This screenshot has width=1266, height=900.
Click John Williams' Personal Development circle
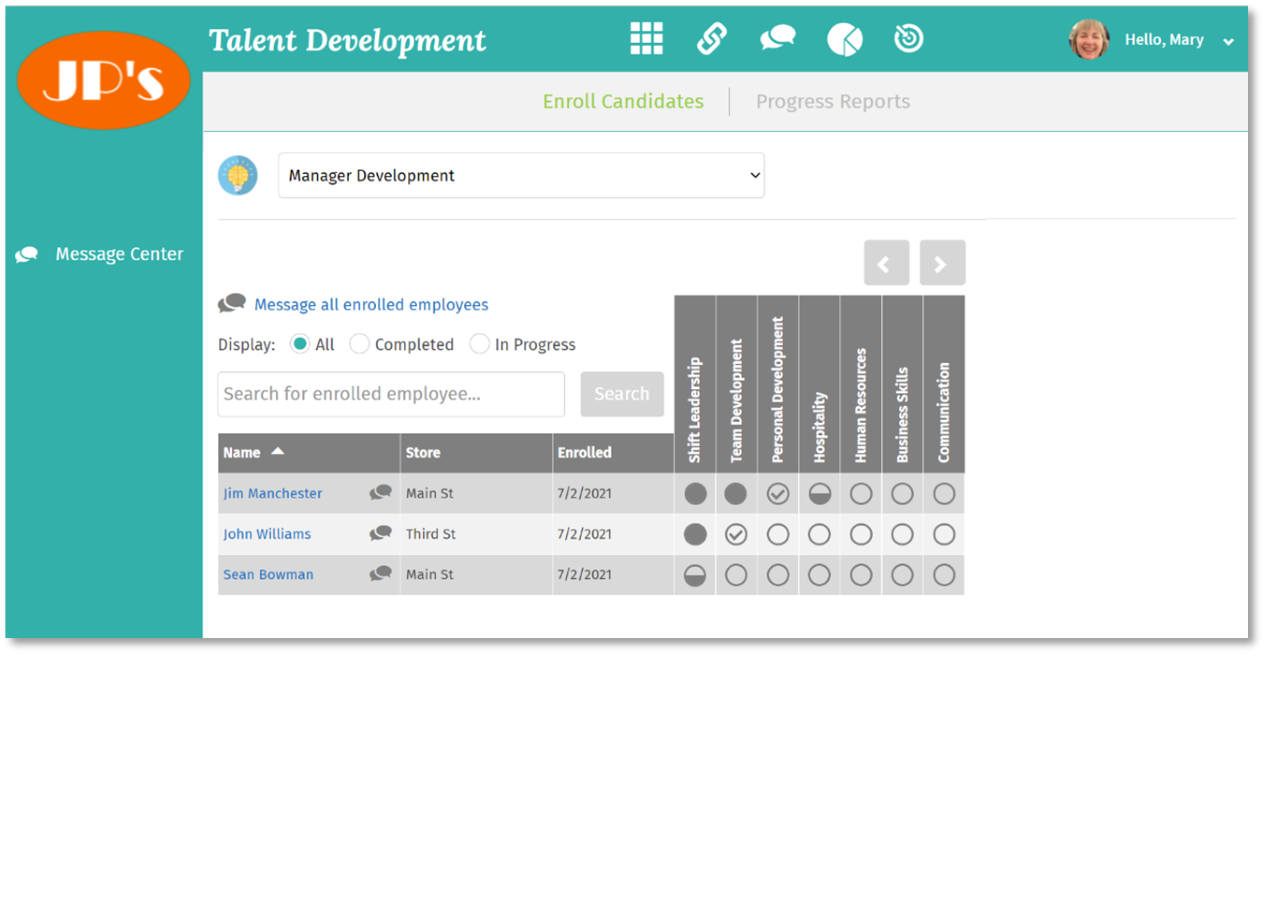pos(778,535)
